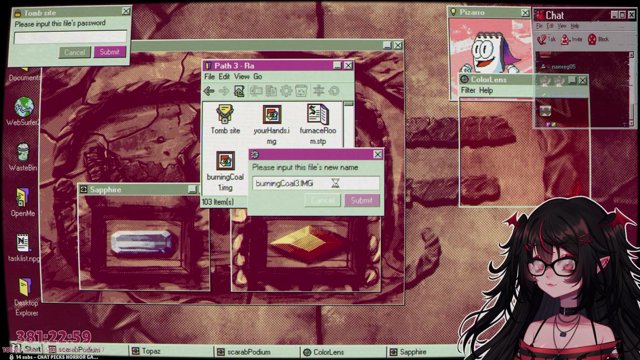Select the yourHands.img file icon
This screenshot has width=640, height=360.
[x=271, y=124]
